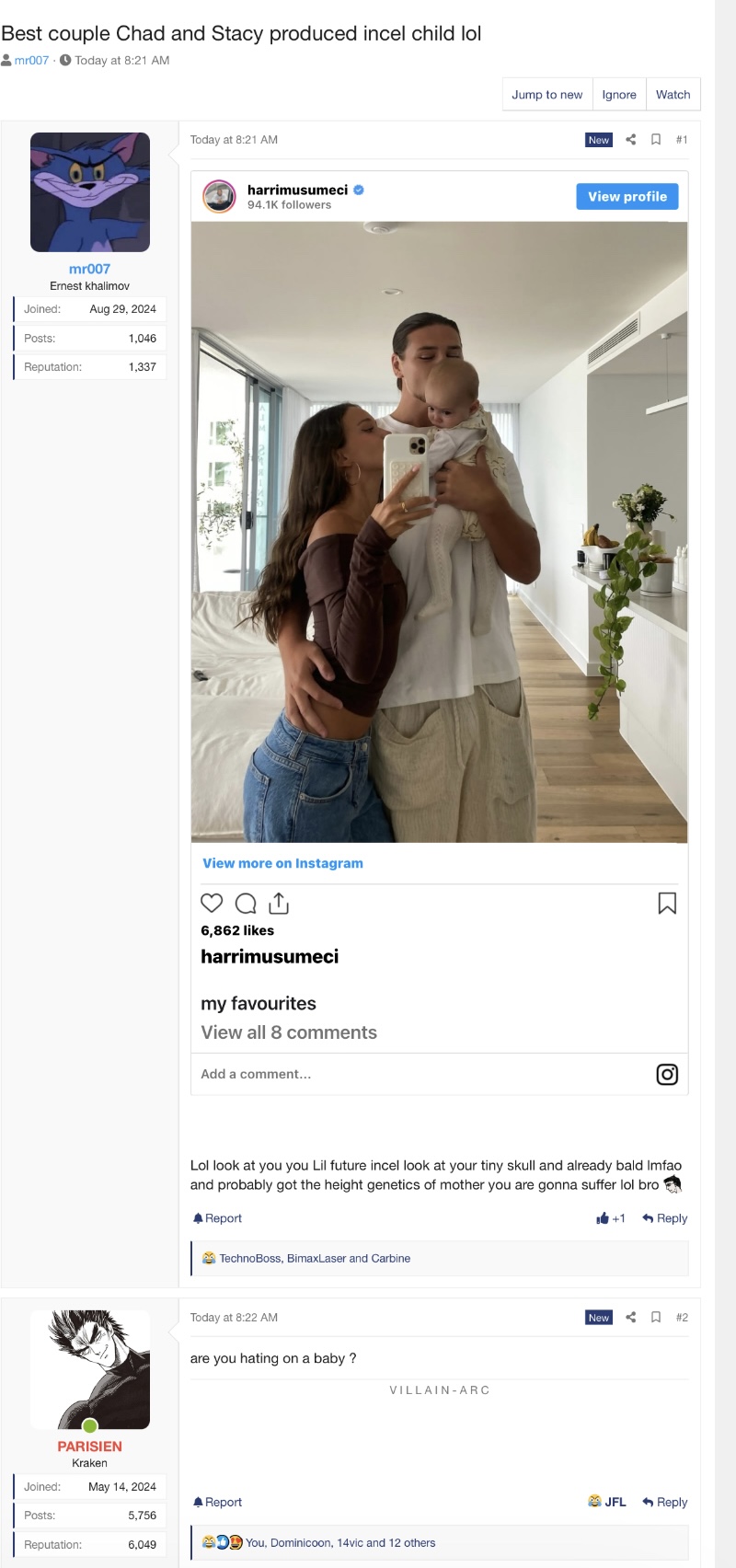Click the Instagram logo icon

point(667,1074)
